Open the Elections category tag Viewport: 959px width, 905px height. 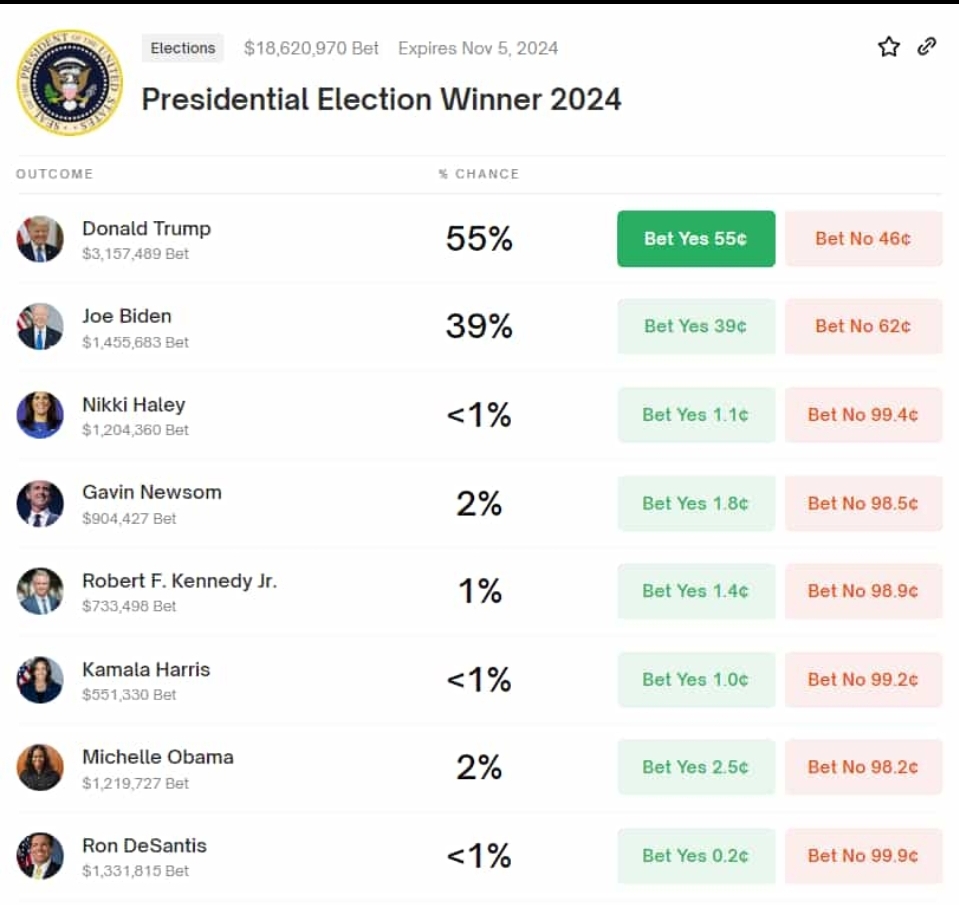click(x=183, y=48)
